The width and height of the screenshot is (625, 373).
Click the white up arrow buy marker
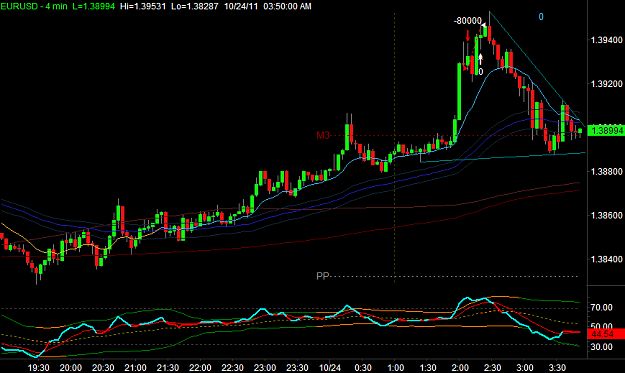[x=481, y=59]
